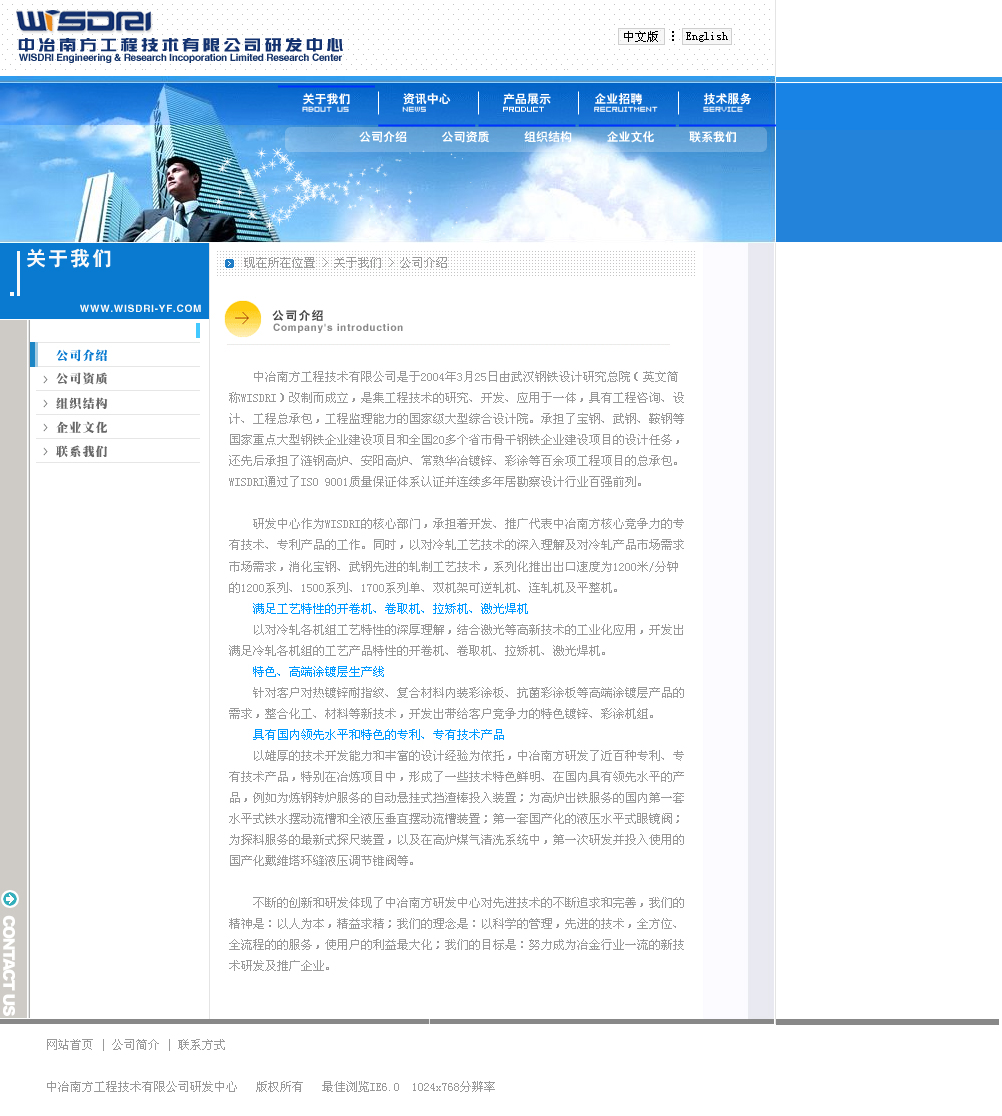Click 版权所有 text in footer
Viewport: 1002px width, 1116px height.
pos(279,1087)
